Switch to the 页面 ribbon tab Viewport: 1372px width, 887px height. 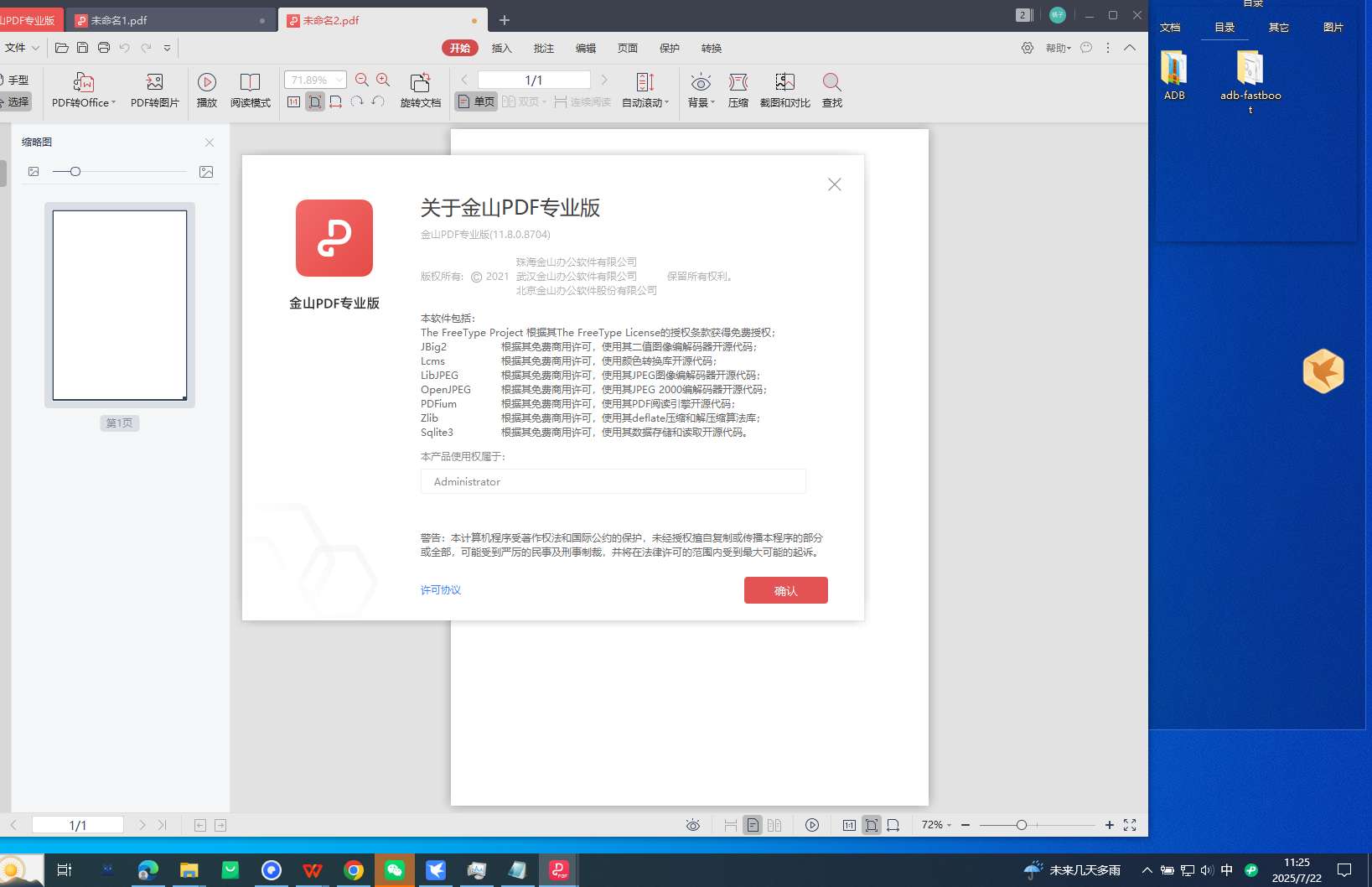(x=627, y=48)
